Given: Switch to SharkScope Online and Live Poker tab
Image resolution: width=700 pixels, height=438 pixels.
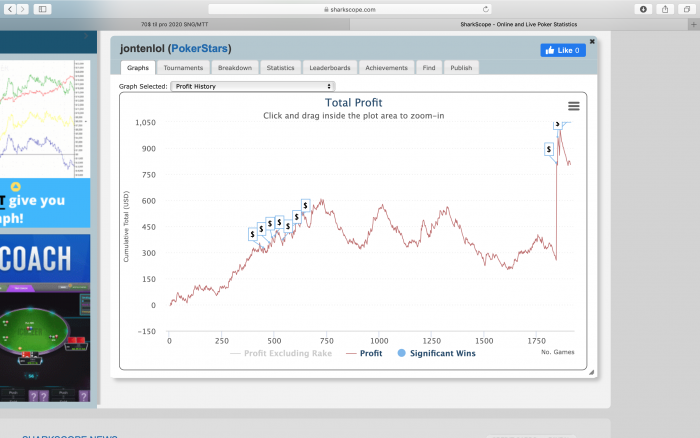Looking at the screenshot, I should tap(519, 25).
